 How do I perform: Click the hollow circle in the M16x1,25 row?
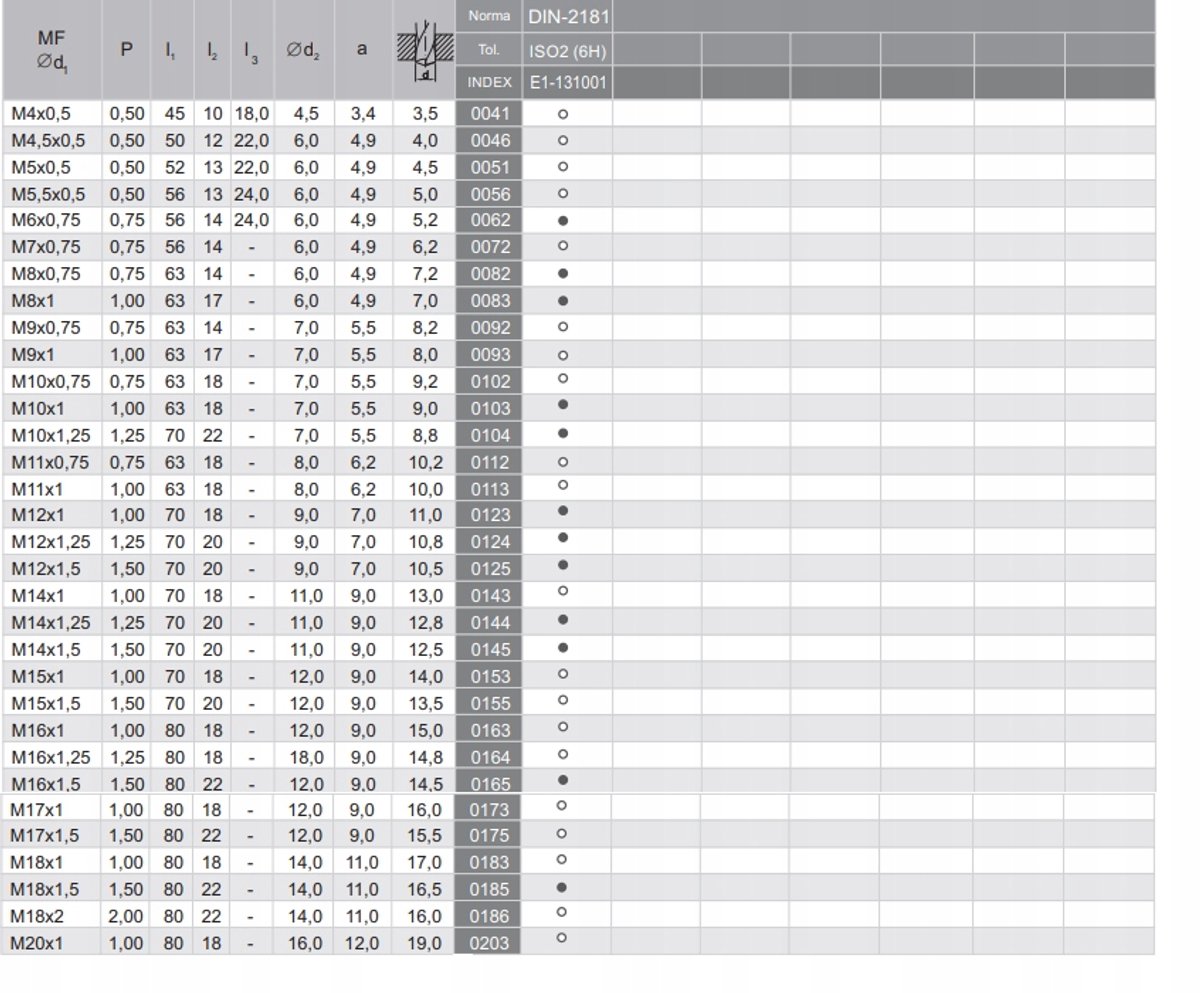563,754
